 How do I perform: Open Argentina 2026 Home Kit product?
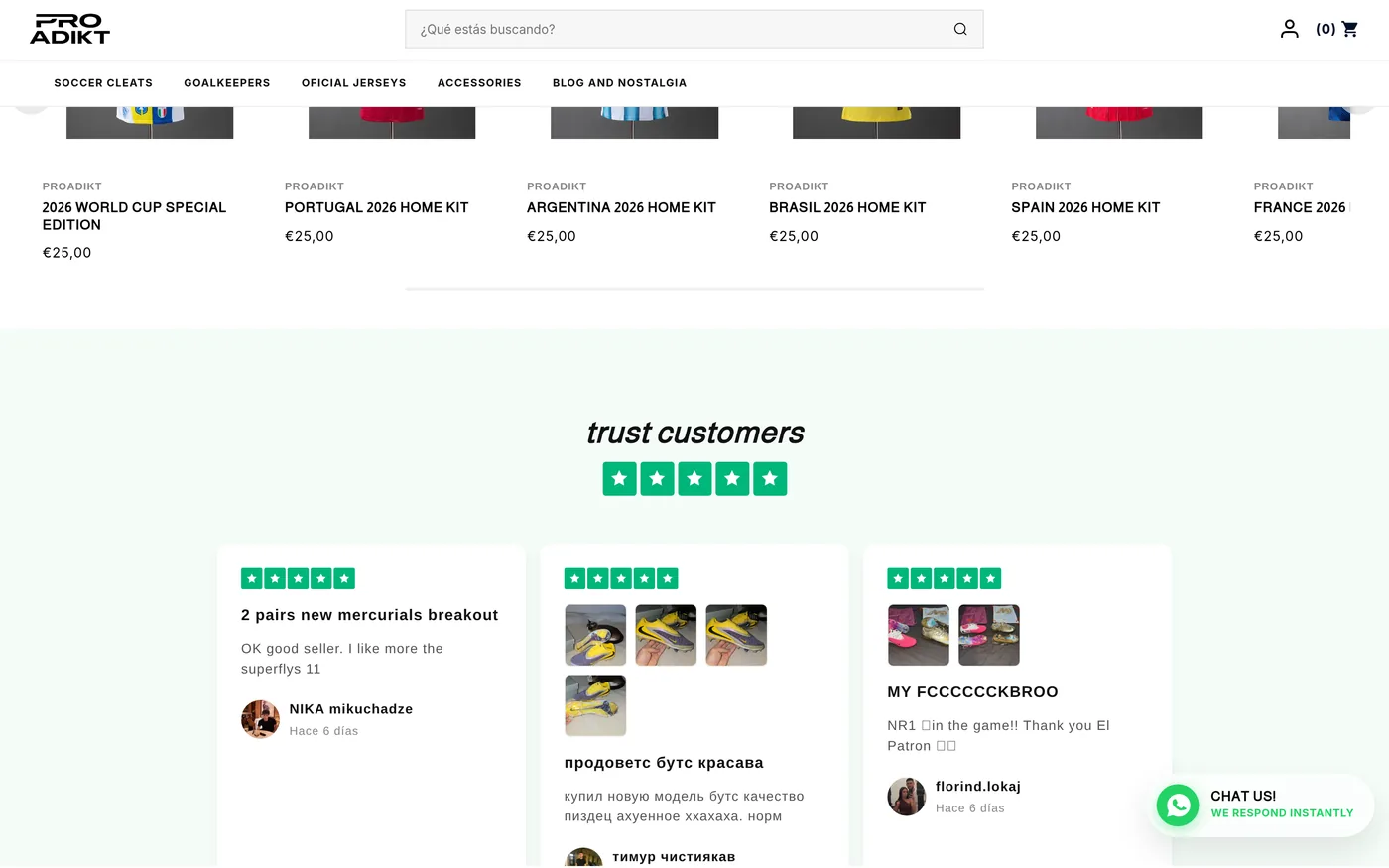pos(621,207)
